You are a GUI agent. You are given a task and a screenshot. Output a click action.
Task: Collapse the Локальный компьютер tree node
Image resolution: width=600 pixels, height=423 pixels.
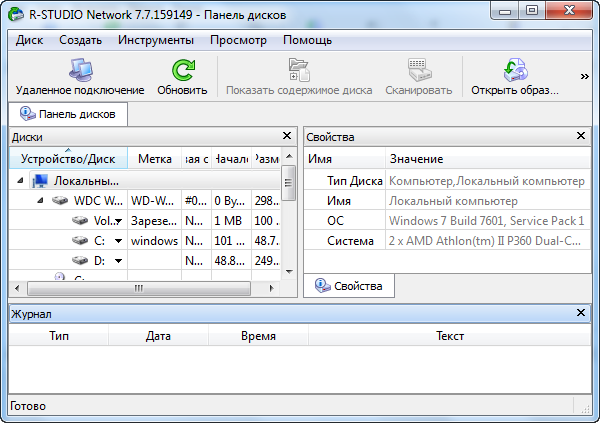(20, 180)
